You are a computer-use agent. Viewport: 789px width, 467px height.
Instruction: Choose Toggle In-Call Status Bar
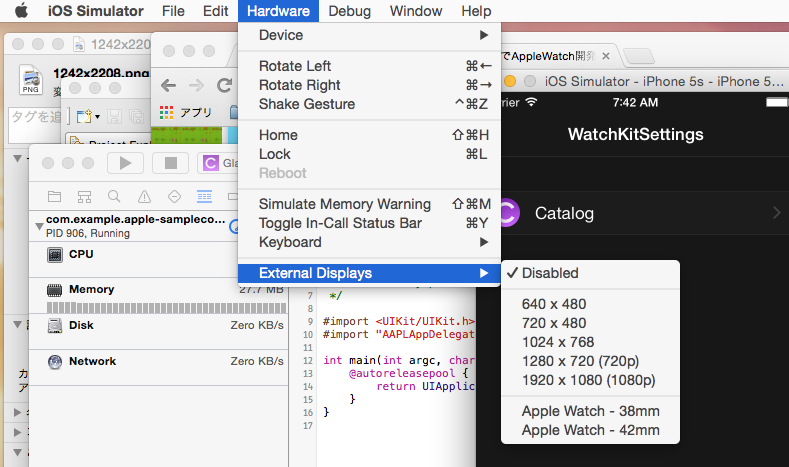(369, 223)
